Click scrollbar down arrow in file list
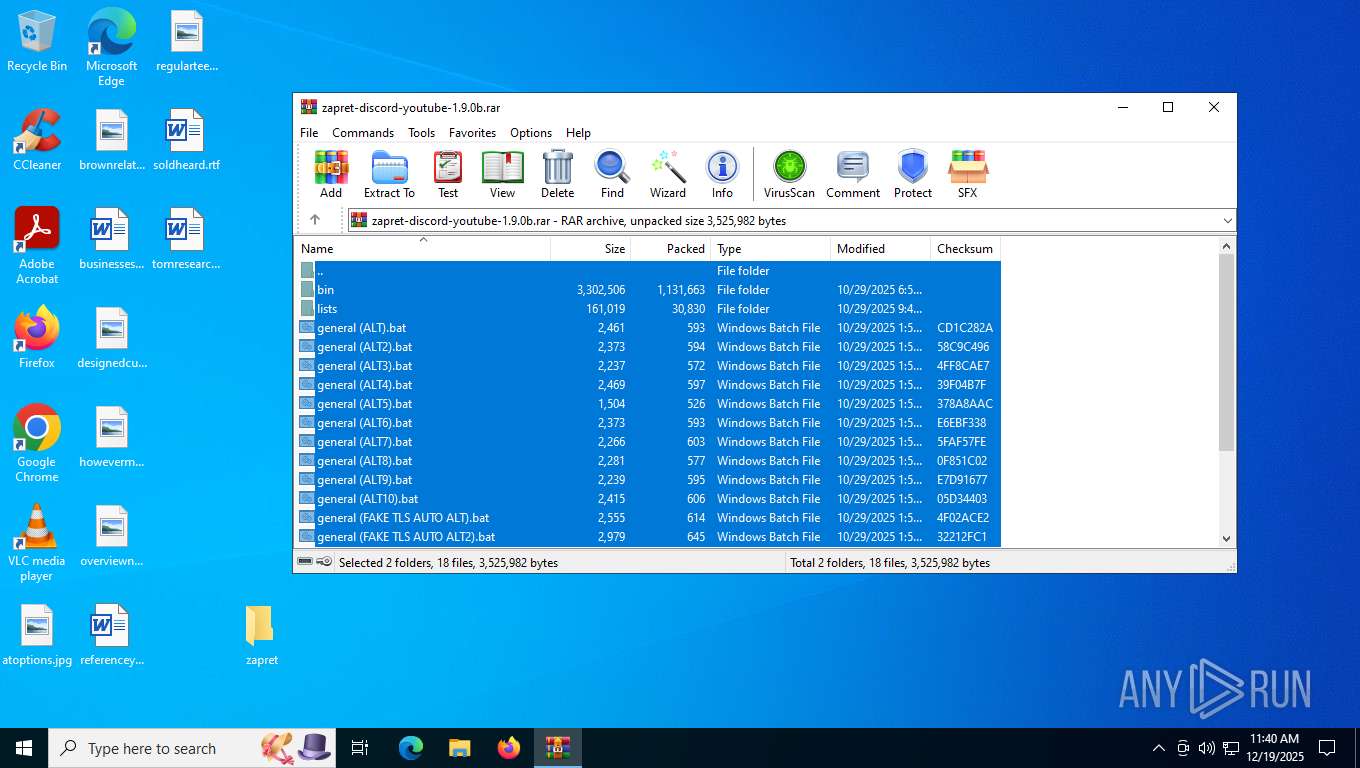 (x=1227, y=538)
